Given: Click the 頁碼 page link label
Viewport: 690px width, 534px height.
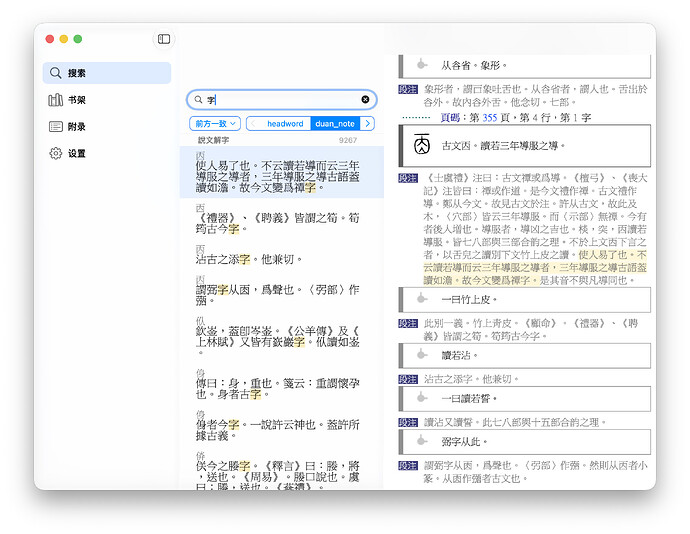Looking at the screenshot, I should (450, 118).
